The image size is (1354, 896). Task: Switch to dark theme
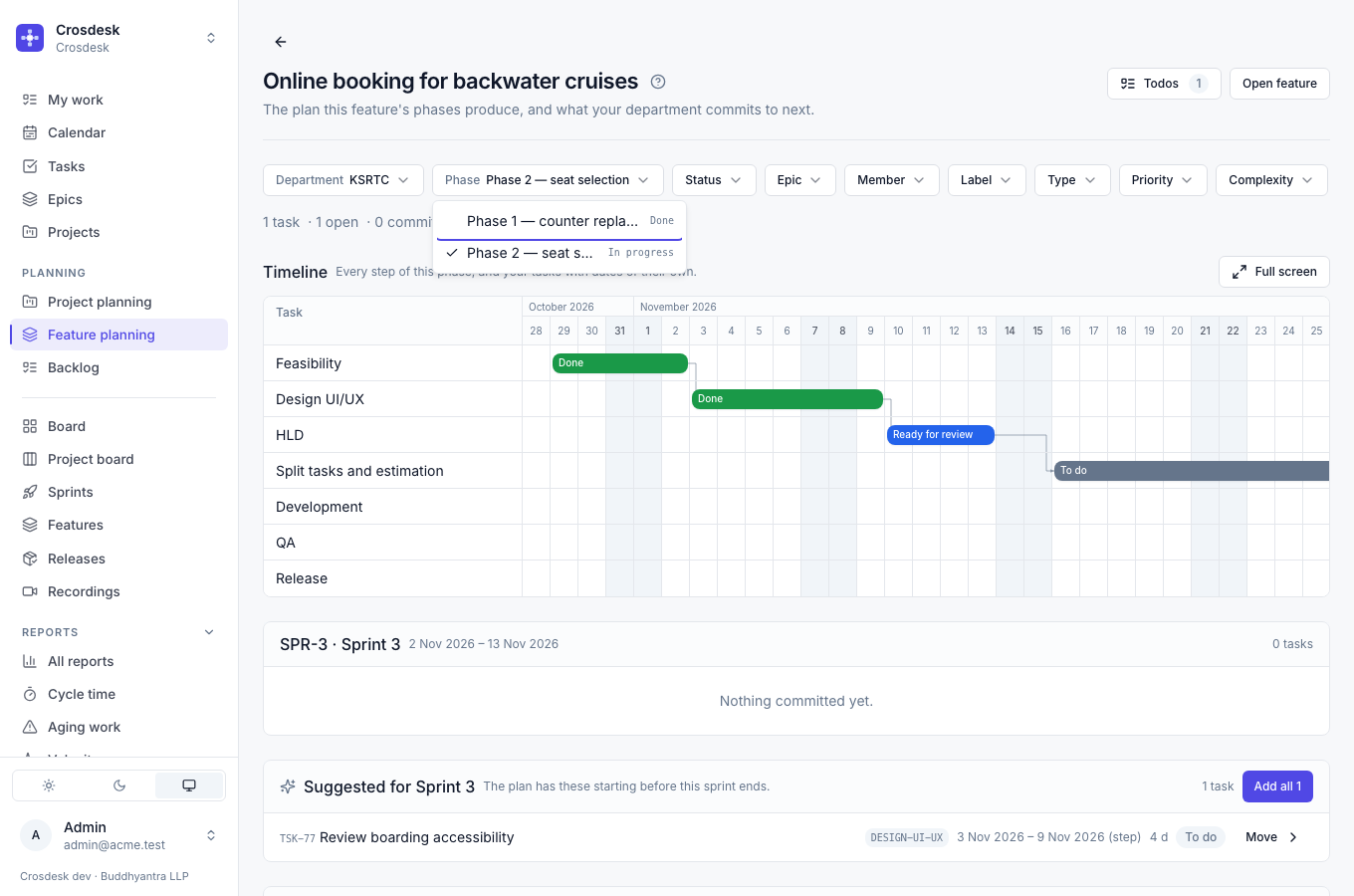tap(119, 785)
